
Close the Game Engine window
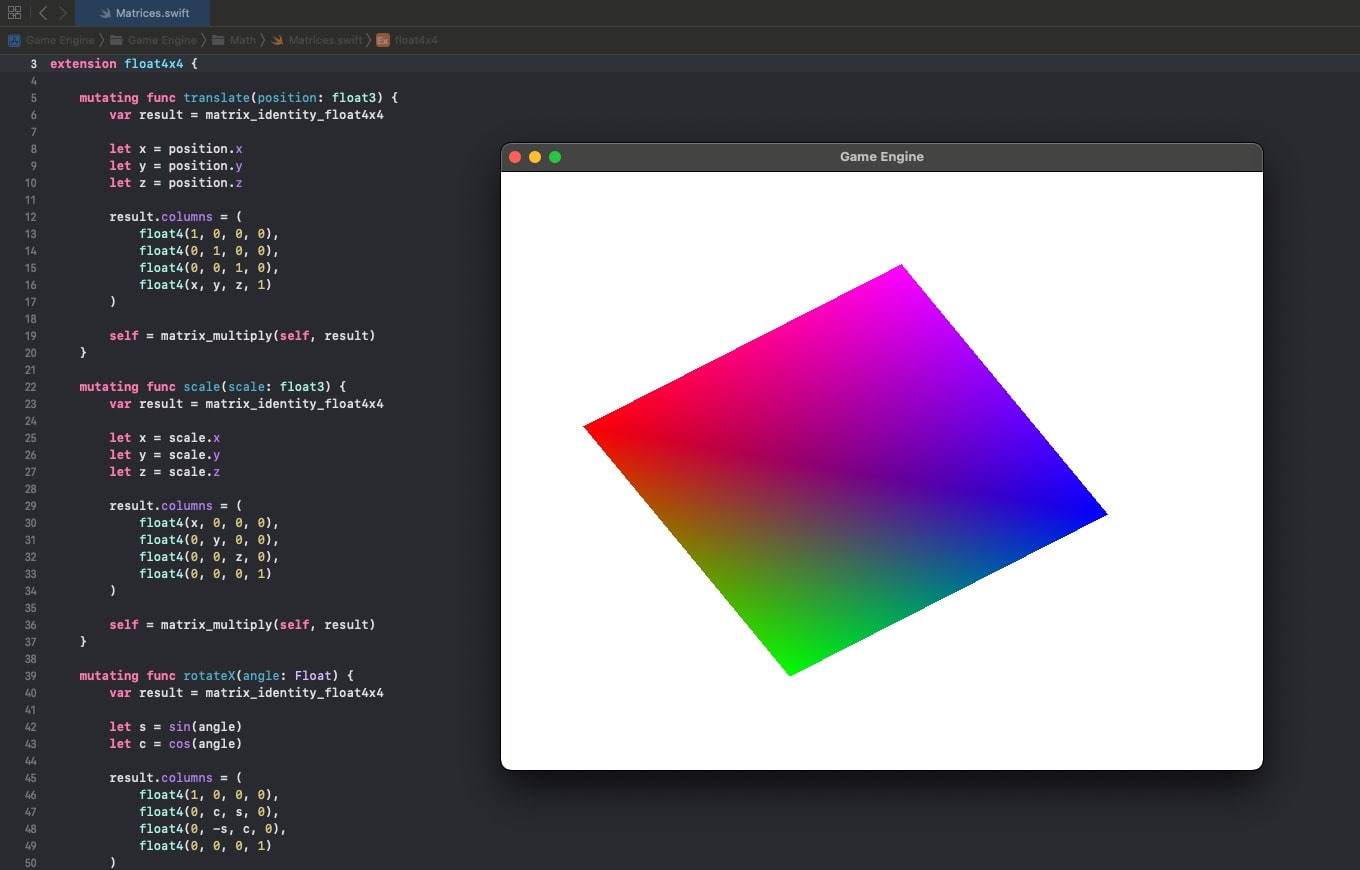pyautogui.click(x=515, y=157)
